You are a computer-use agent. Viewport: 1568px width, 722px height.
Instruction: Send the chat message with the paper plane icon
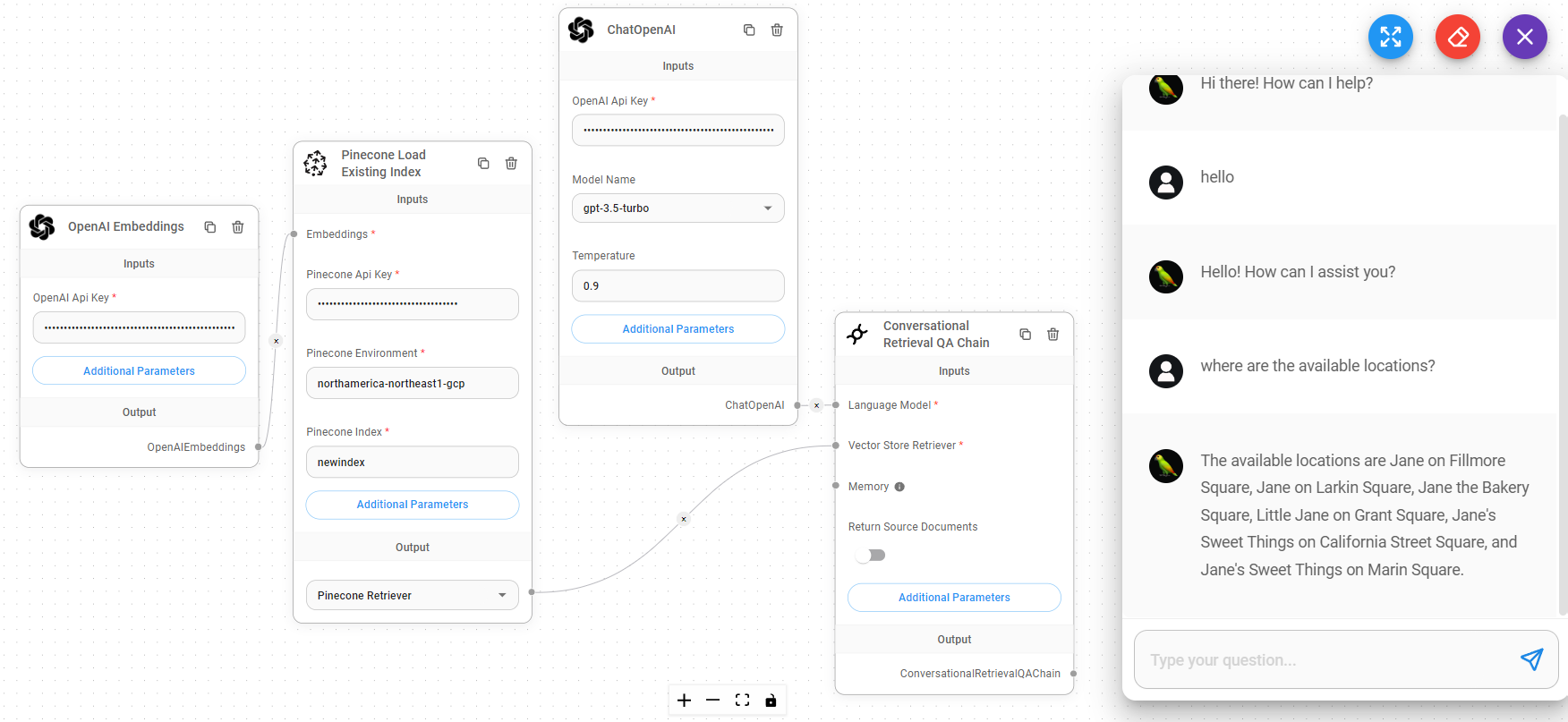(x=1531, y=659)
